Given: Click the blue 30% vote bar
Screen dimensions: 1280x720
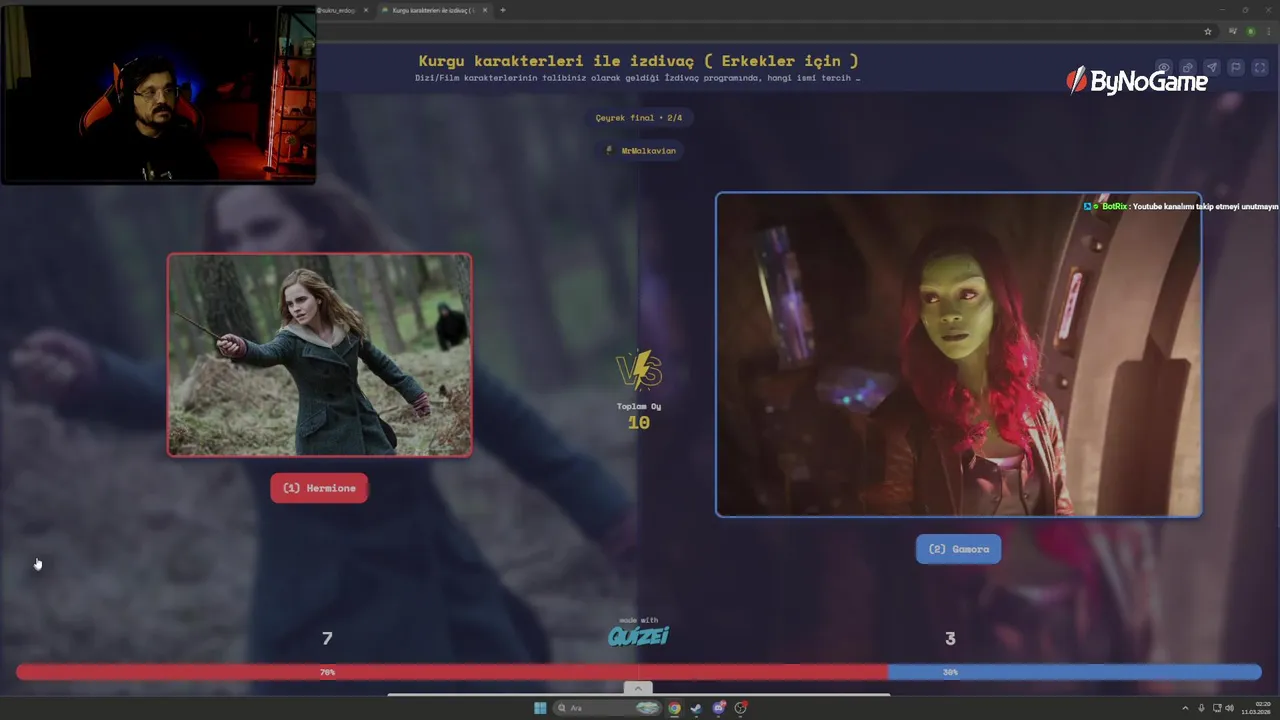Looking at the screenshot, I should click(x=1075, y=672).
